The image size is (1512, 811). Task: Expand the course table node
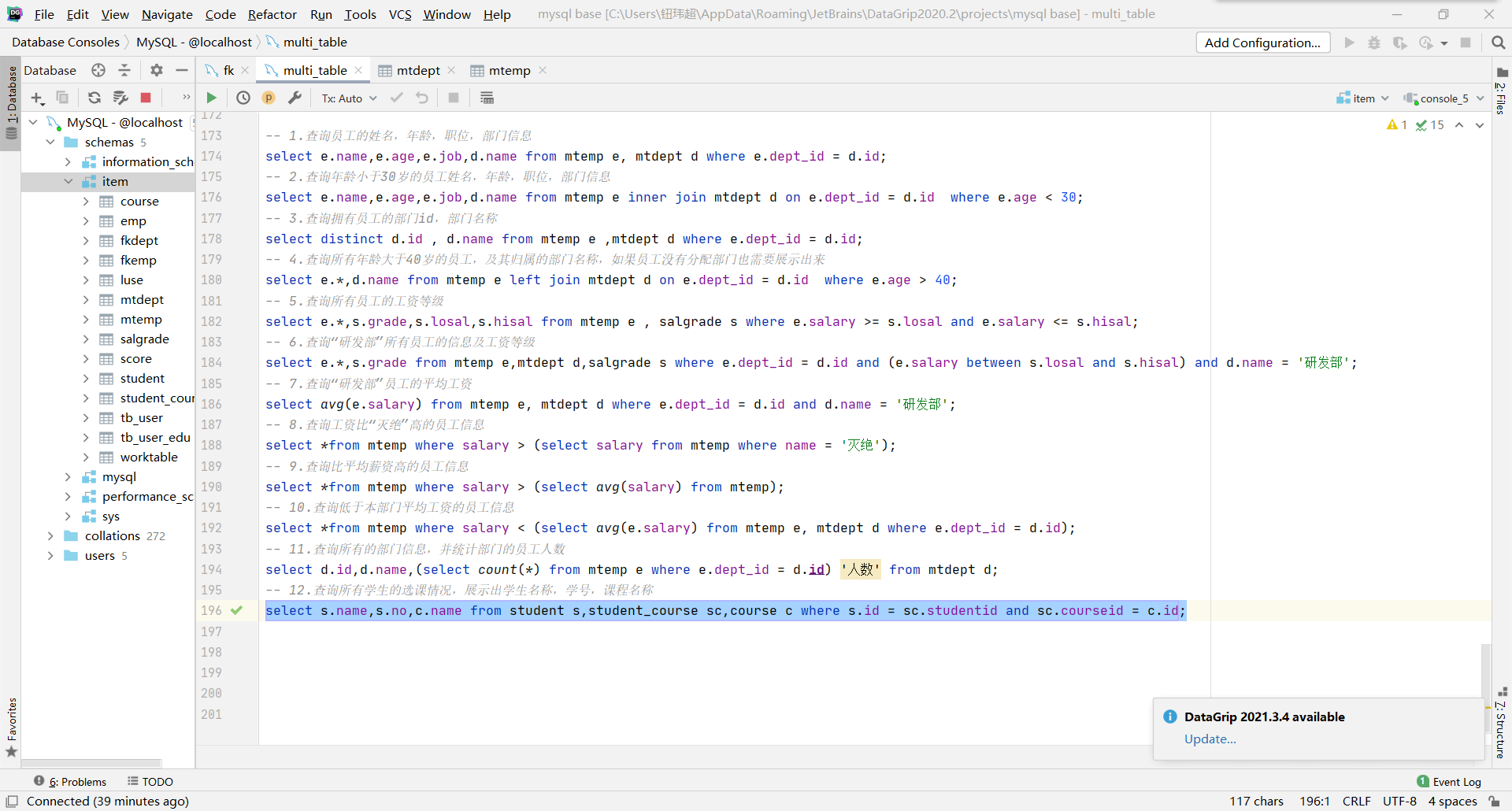pos(86,201)
